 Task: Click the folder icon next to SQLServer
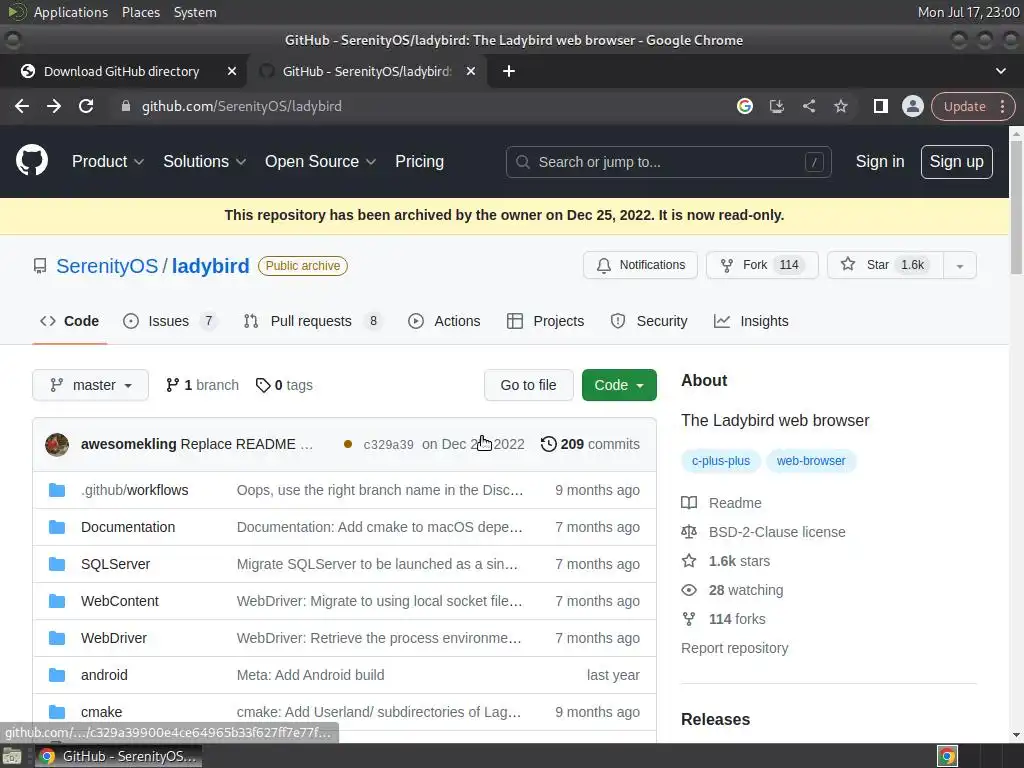coord(57,564)
